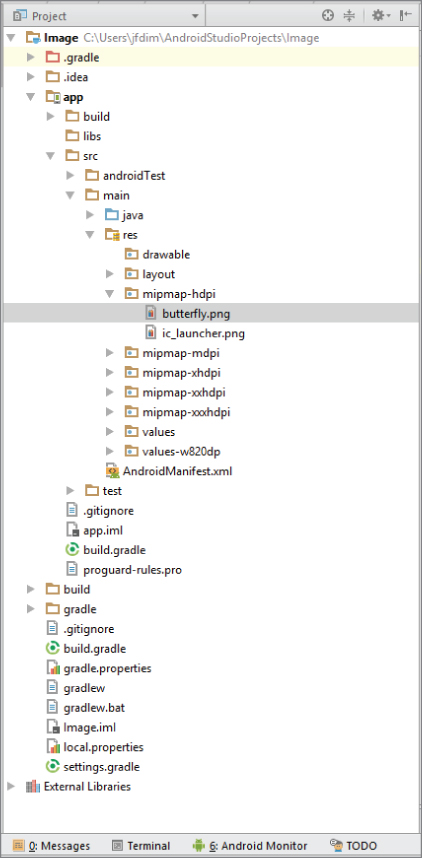The image size is (422, 858).
Task: Open the Messages tool window tab
Action: (51, 845)
